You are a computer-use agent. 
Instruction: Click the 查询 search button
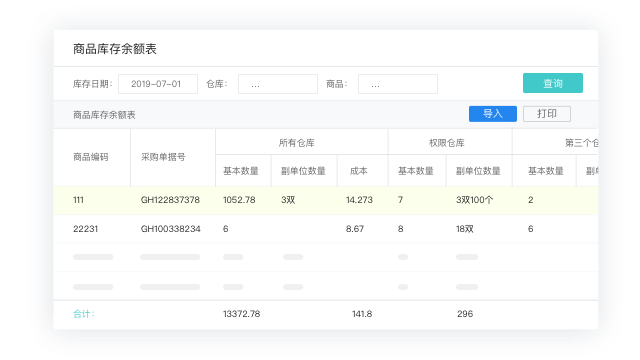(553, 83)
